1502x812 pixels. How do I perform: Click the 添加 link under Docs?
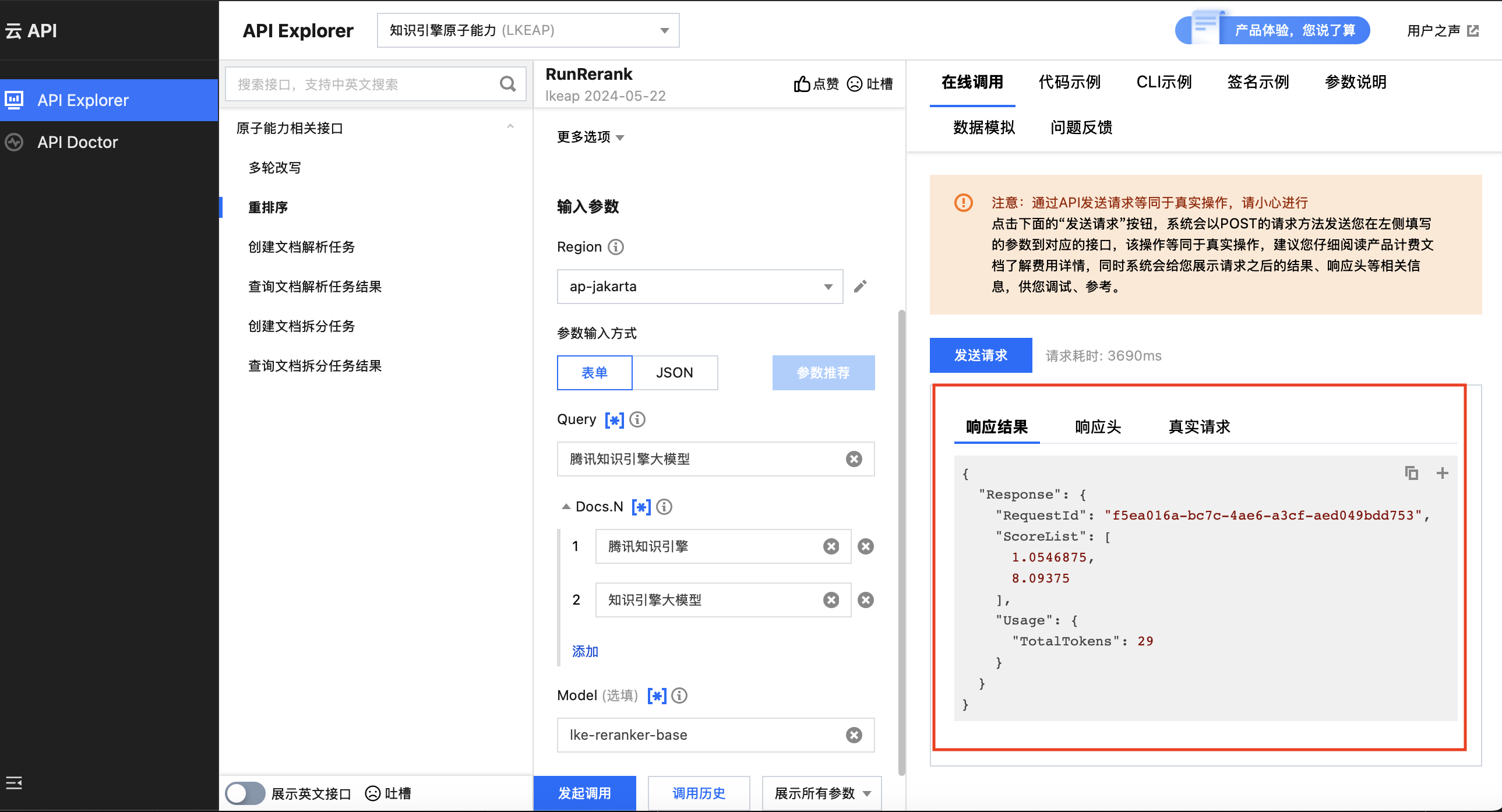(585, 651)
